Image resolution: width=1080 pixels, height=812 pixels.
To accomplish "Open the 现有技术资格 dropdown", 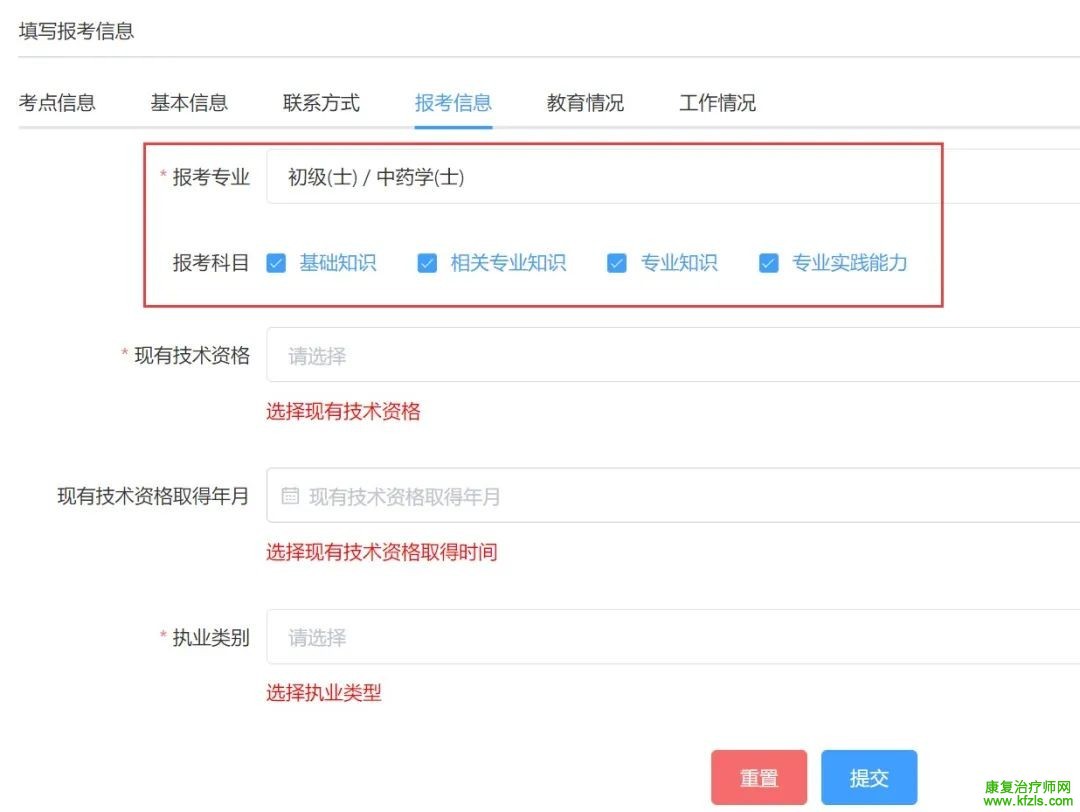I will [x=670, y=355].
